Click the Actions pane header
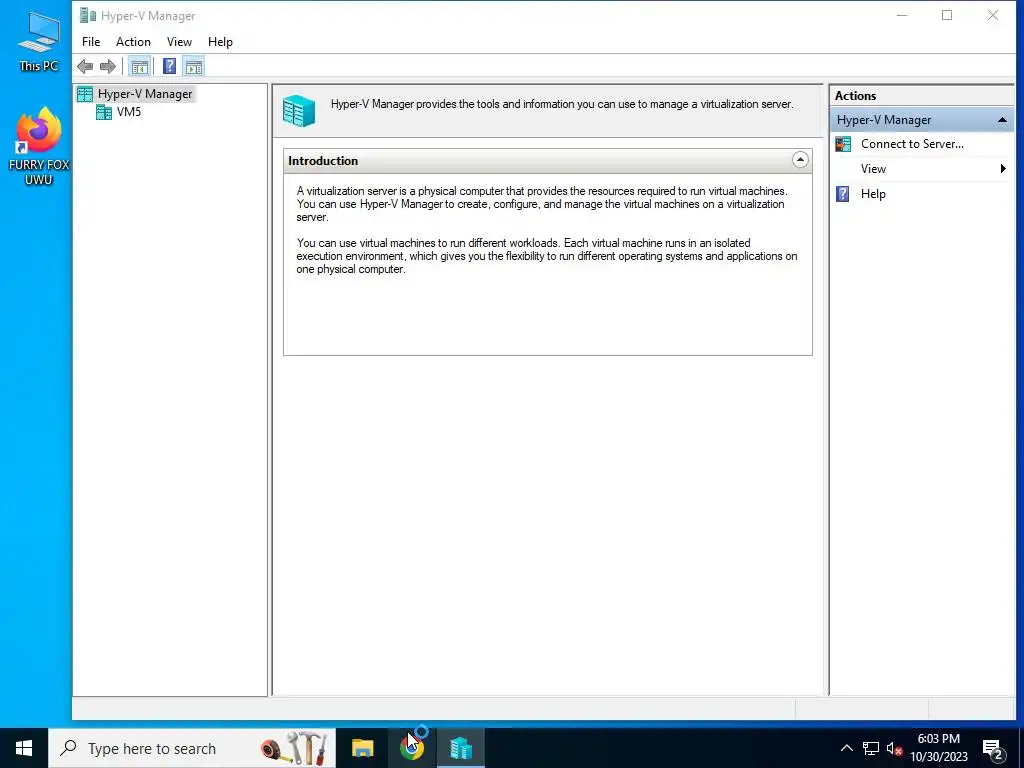This screenshot has width=1024, height=768. (922, 95)
